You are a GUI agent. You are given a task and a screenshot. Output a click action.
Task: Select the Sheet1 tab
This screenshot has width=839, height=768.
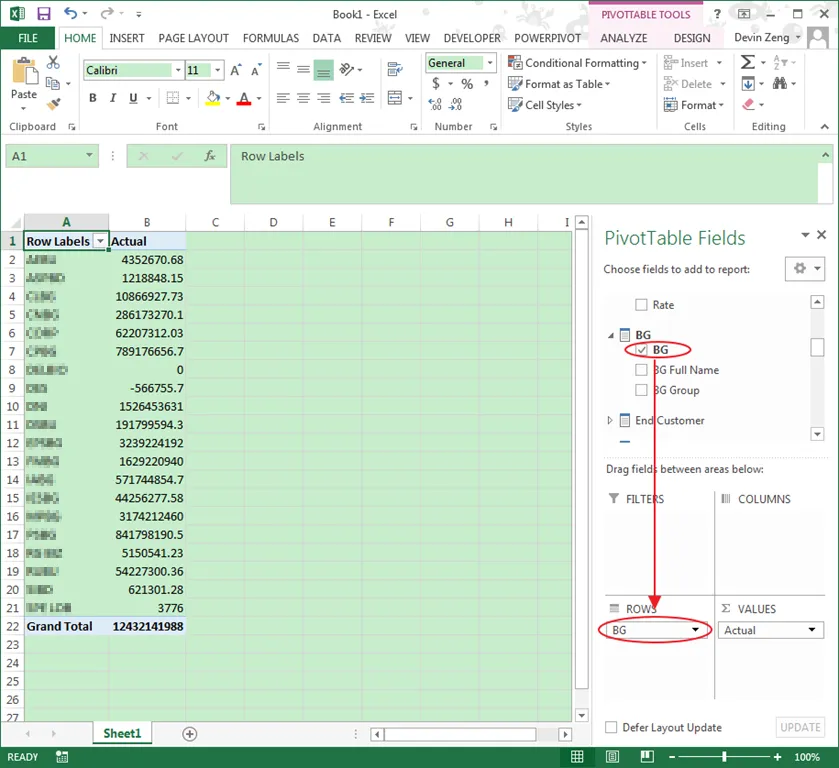(x=122, y=733)
